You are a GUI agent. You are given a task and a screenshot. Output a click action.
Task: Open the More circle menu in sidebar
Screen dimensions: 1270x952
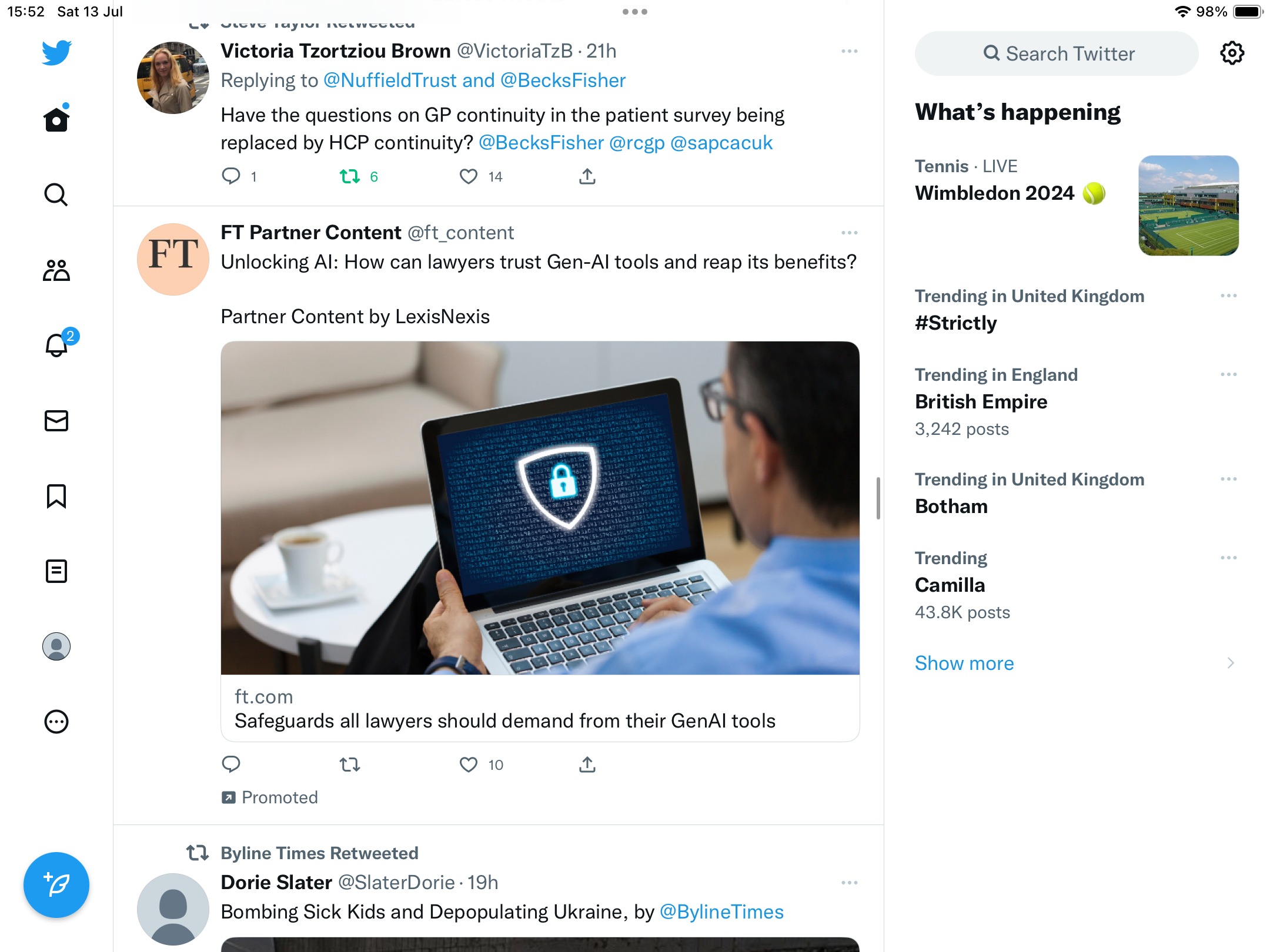pyautogui.click(x=56, y=722)
